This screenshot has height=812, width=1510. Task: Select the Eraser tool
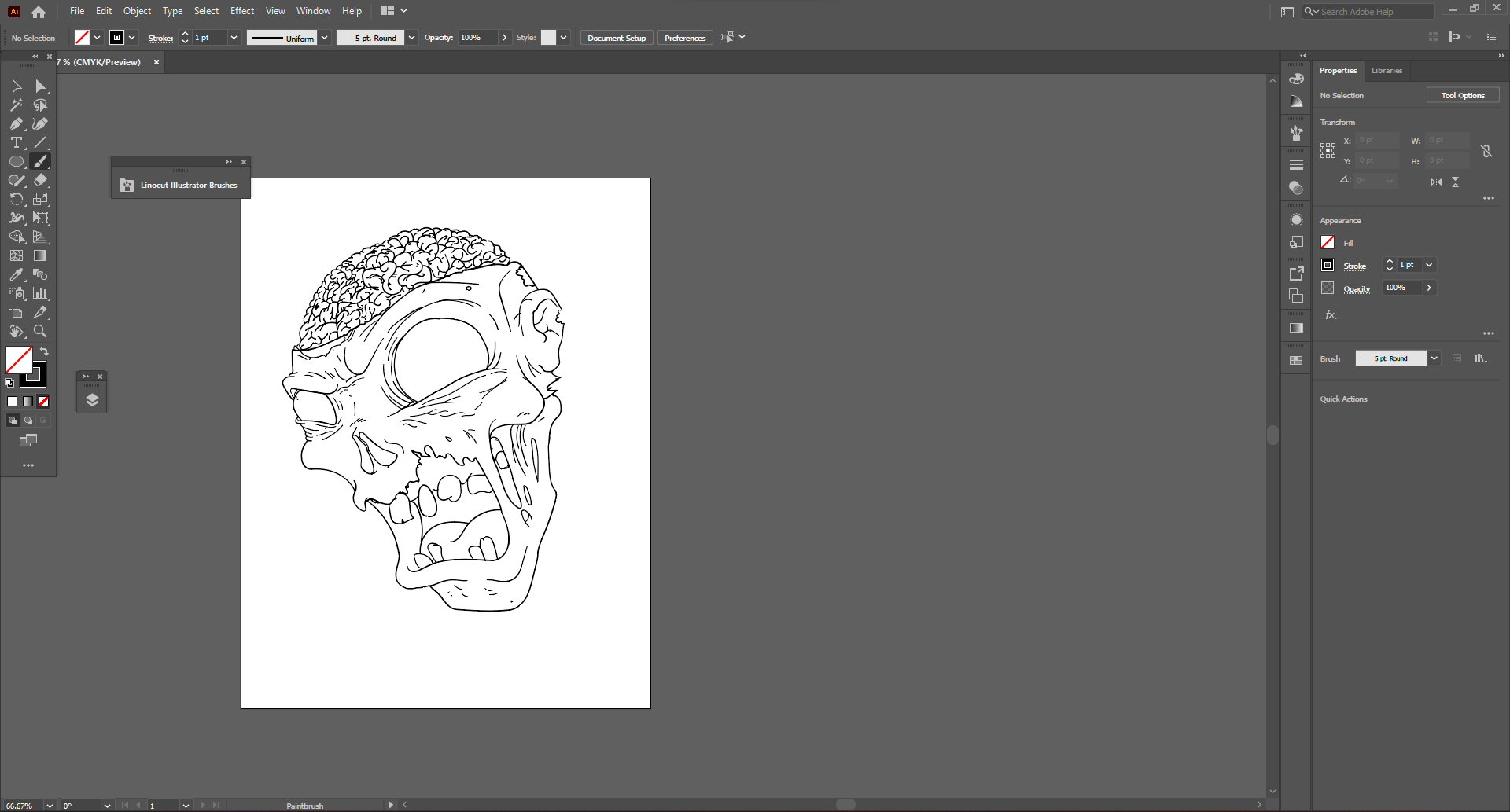(40, 180)
